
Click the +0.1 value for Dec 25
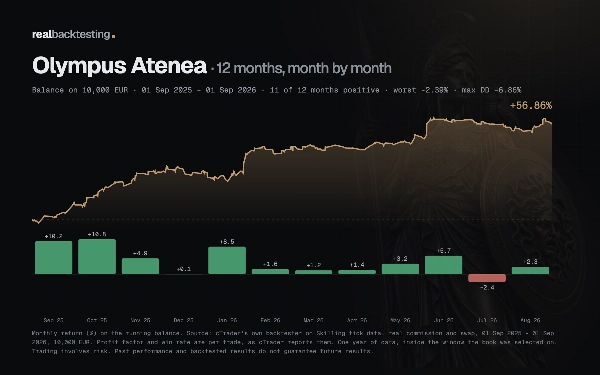coord(184,269)
